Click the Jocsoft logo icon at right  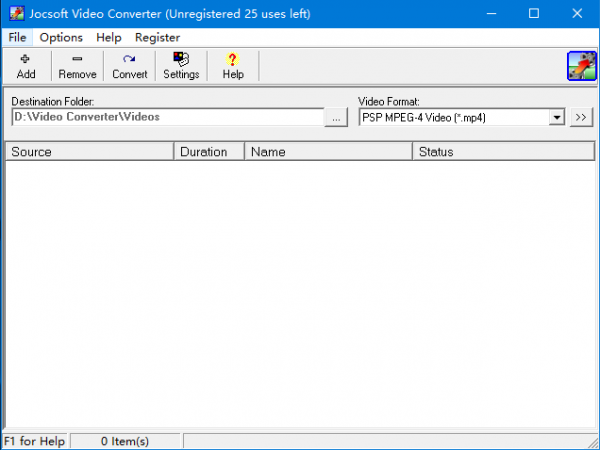tap(581, 66)
